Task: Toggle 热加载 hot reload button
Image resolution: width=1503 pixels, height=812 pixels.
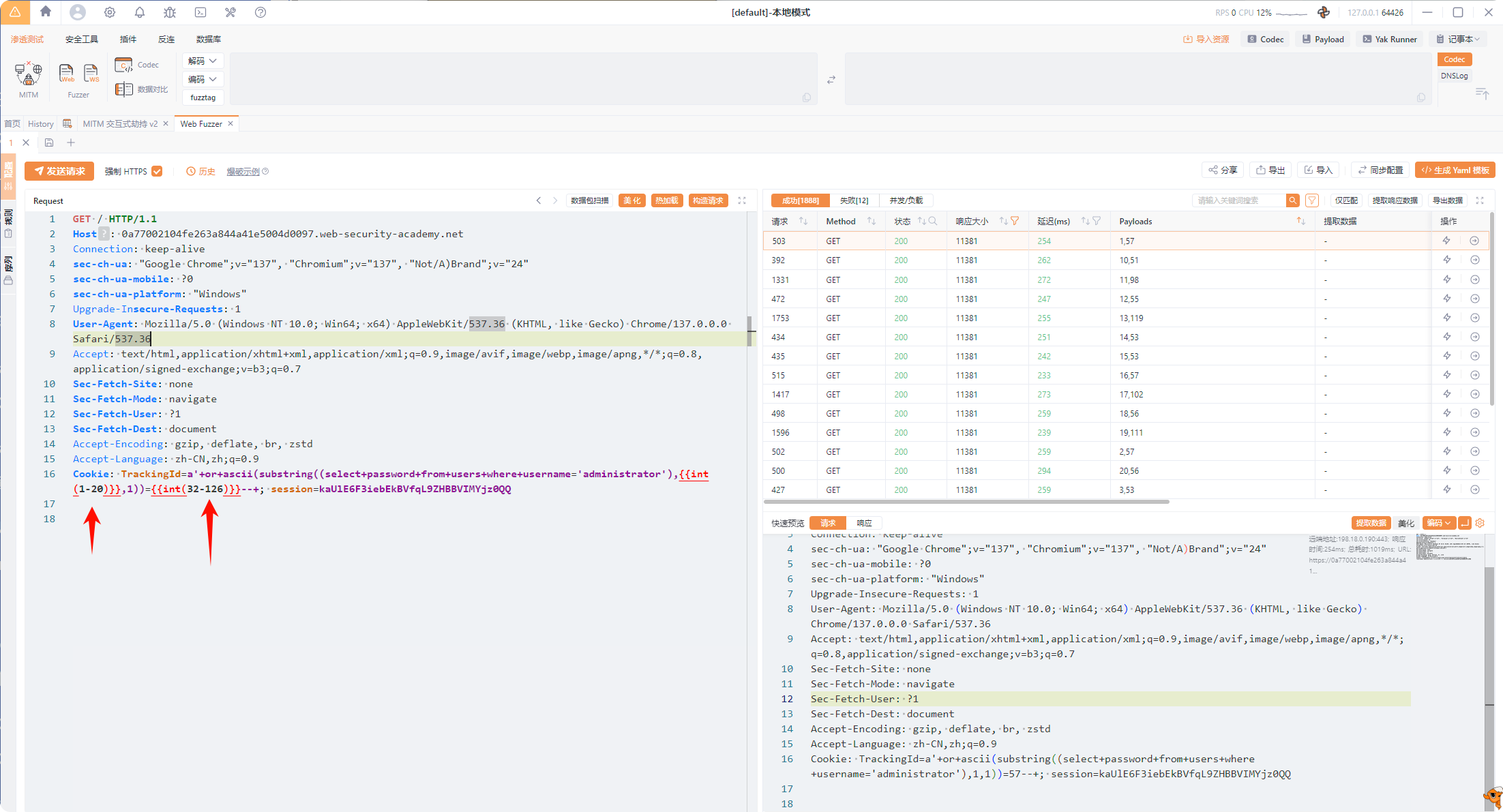Action: (x=666, y=200)
